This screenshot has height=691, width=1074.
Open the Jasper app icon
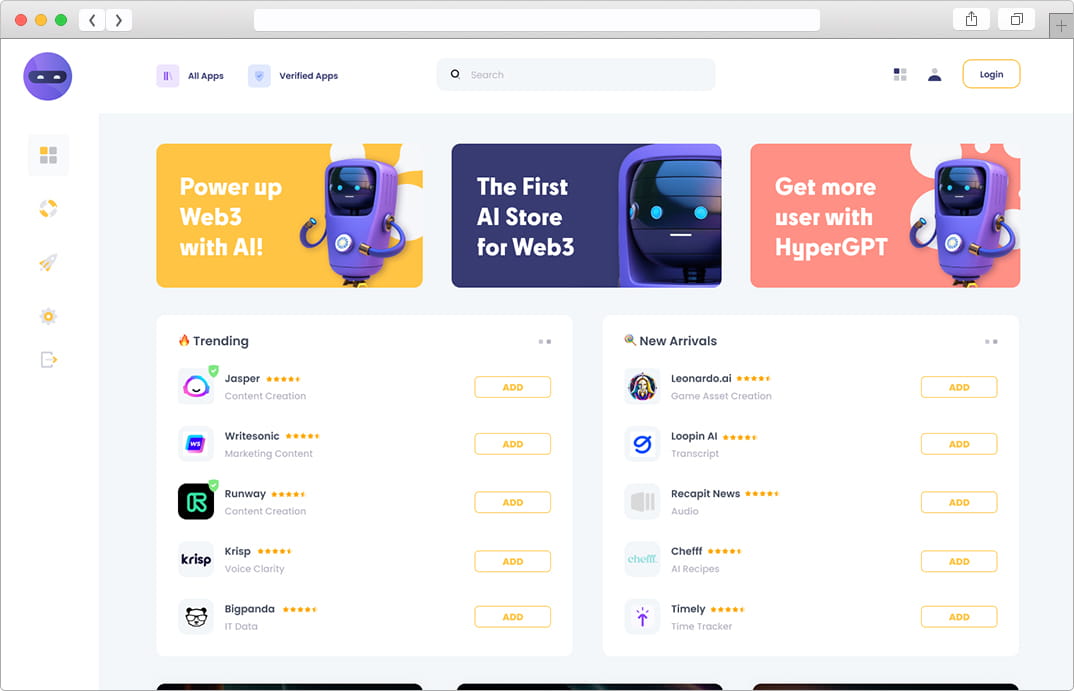click(196, 386)
